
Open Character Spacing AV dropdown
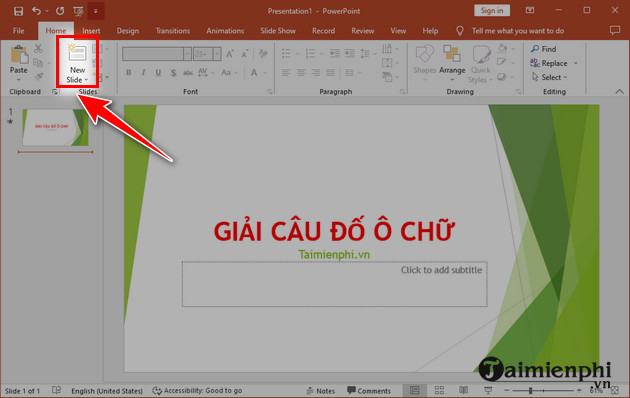pos(206,73)
